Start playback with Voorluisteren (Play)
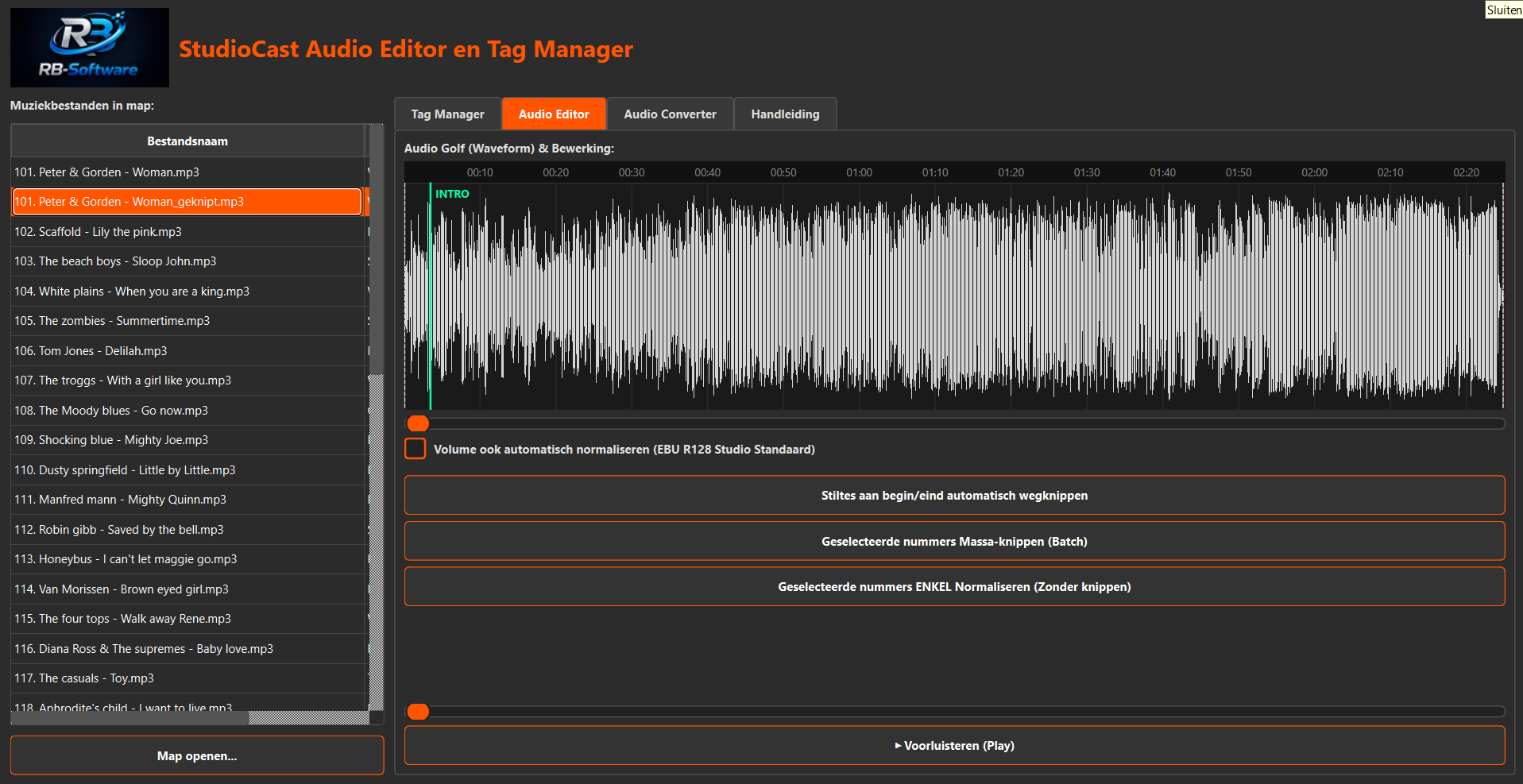Viewport: 1523px width, 784px height. coord(954,745)
